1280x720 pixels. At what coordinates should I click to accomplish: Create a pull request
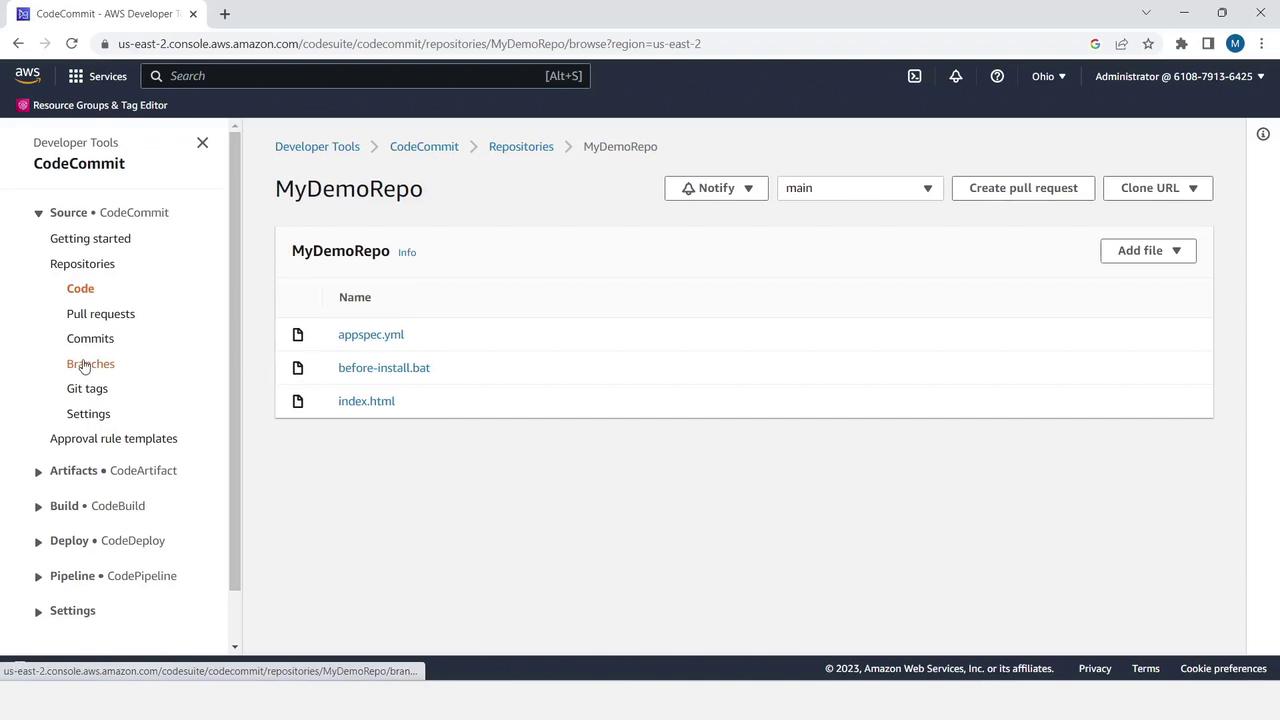[1023, 188]
